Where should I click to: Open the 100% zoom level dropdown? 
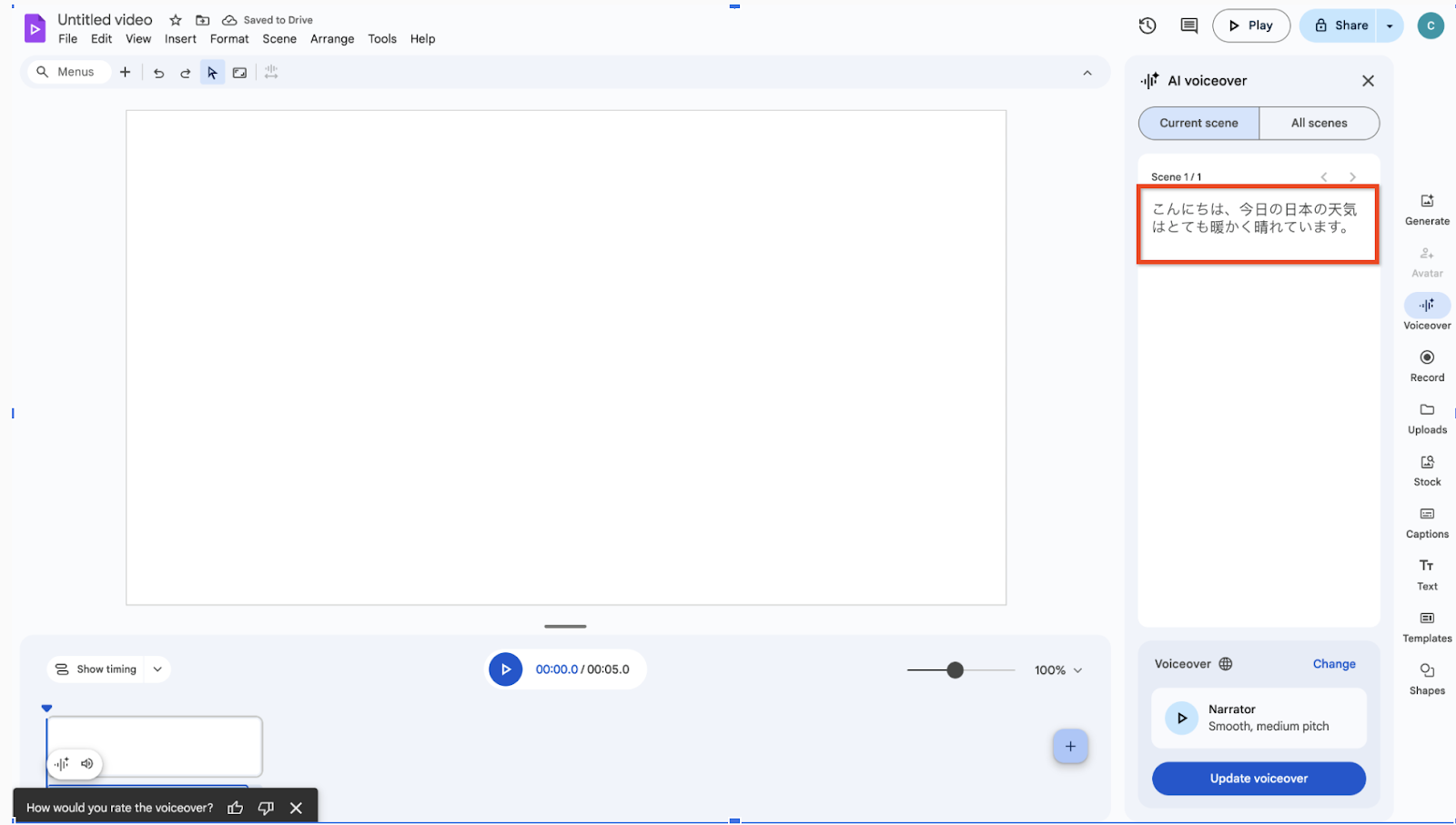(1057, 669)
